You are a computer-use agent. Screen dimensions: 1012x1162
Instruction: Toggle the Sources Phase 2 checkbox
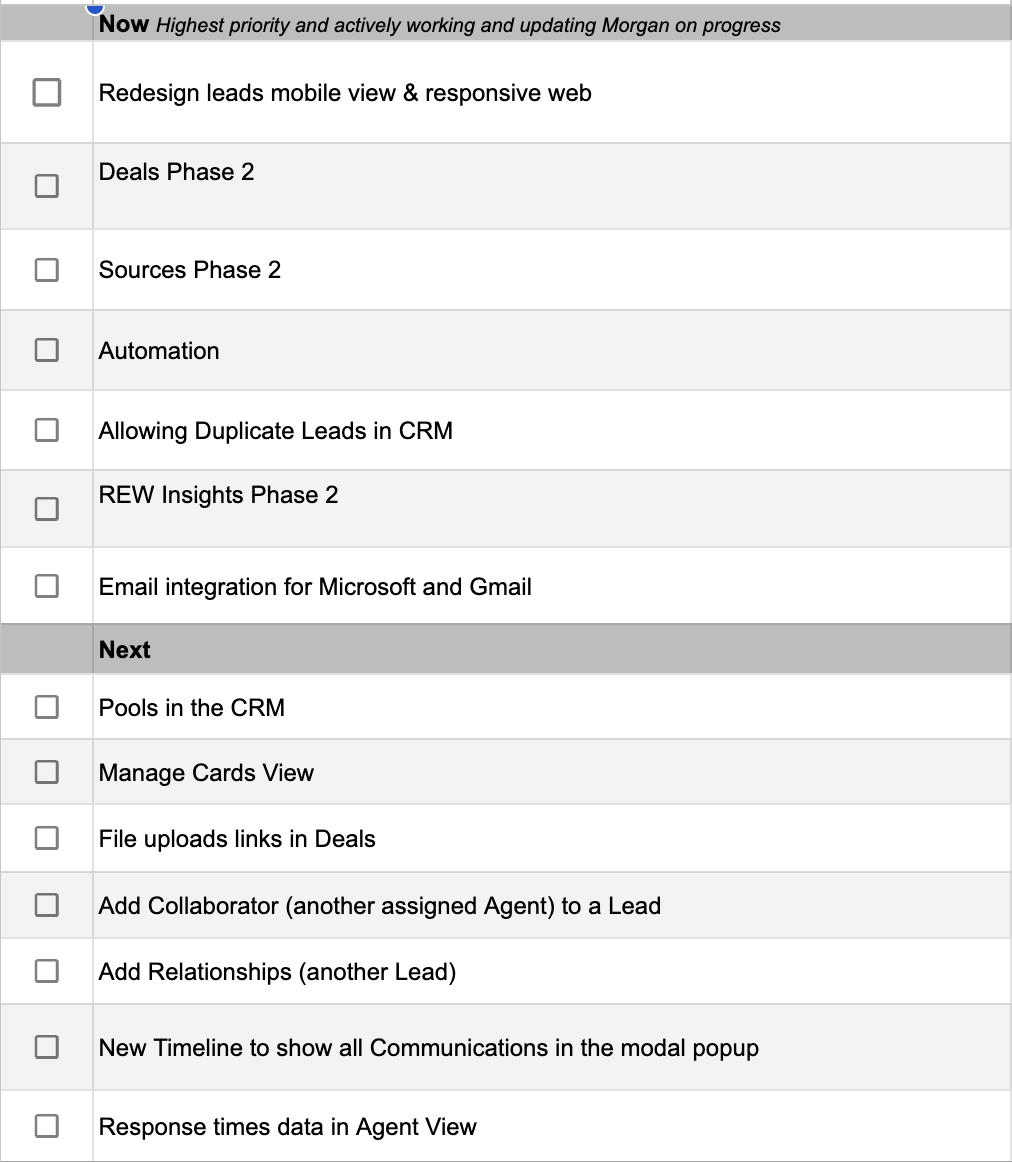[46, 270]
